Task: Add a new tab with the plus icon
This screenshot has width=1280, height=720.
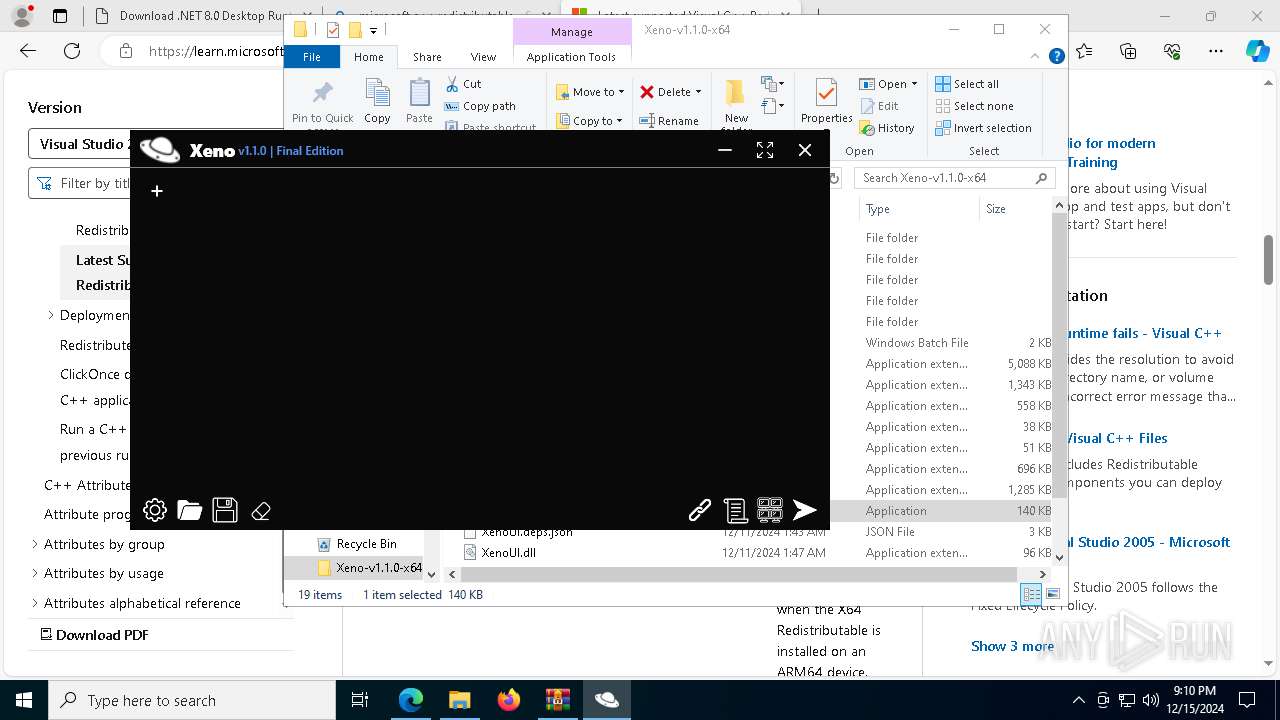Action: [157, 191]
